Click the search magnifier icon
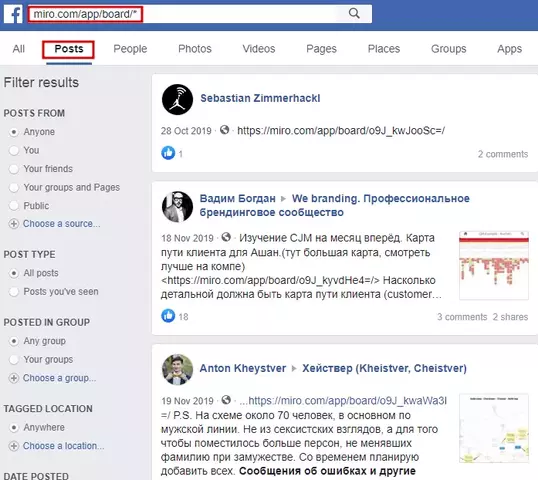 354,13
